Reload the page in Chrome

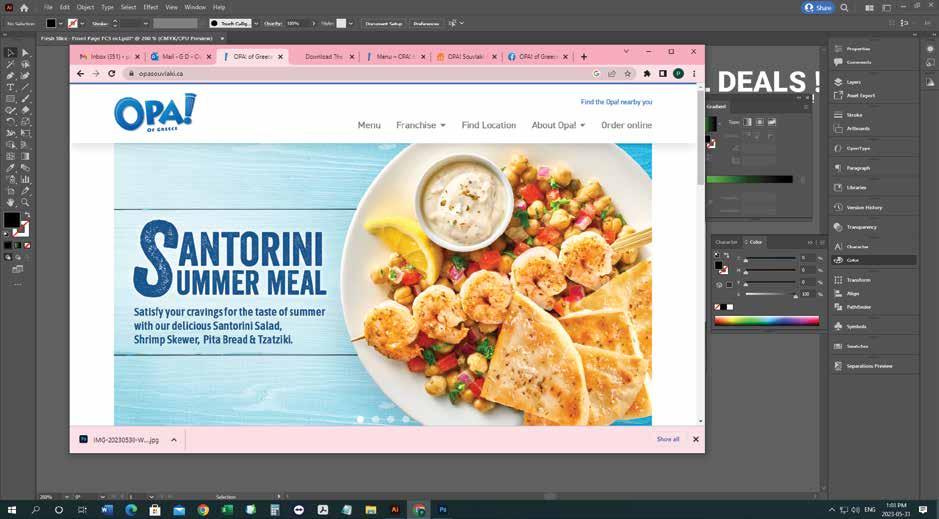111,73
